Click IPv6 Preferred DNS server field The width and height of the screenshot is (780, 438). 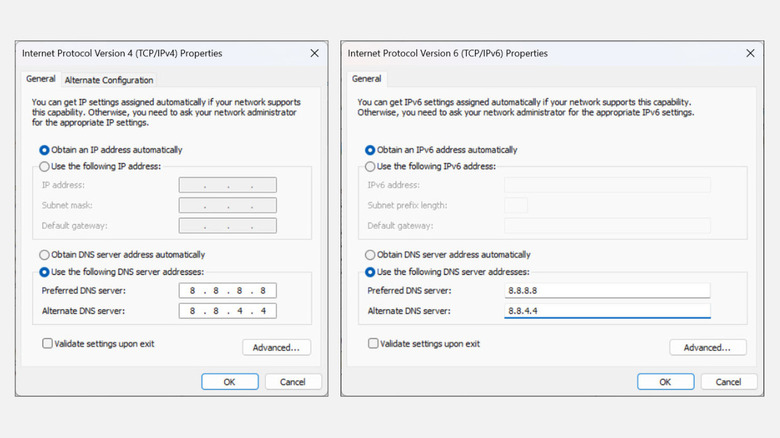[x=606, y=291]
